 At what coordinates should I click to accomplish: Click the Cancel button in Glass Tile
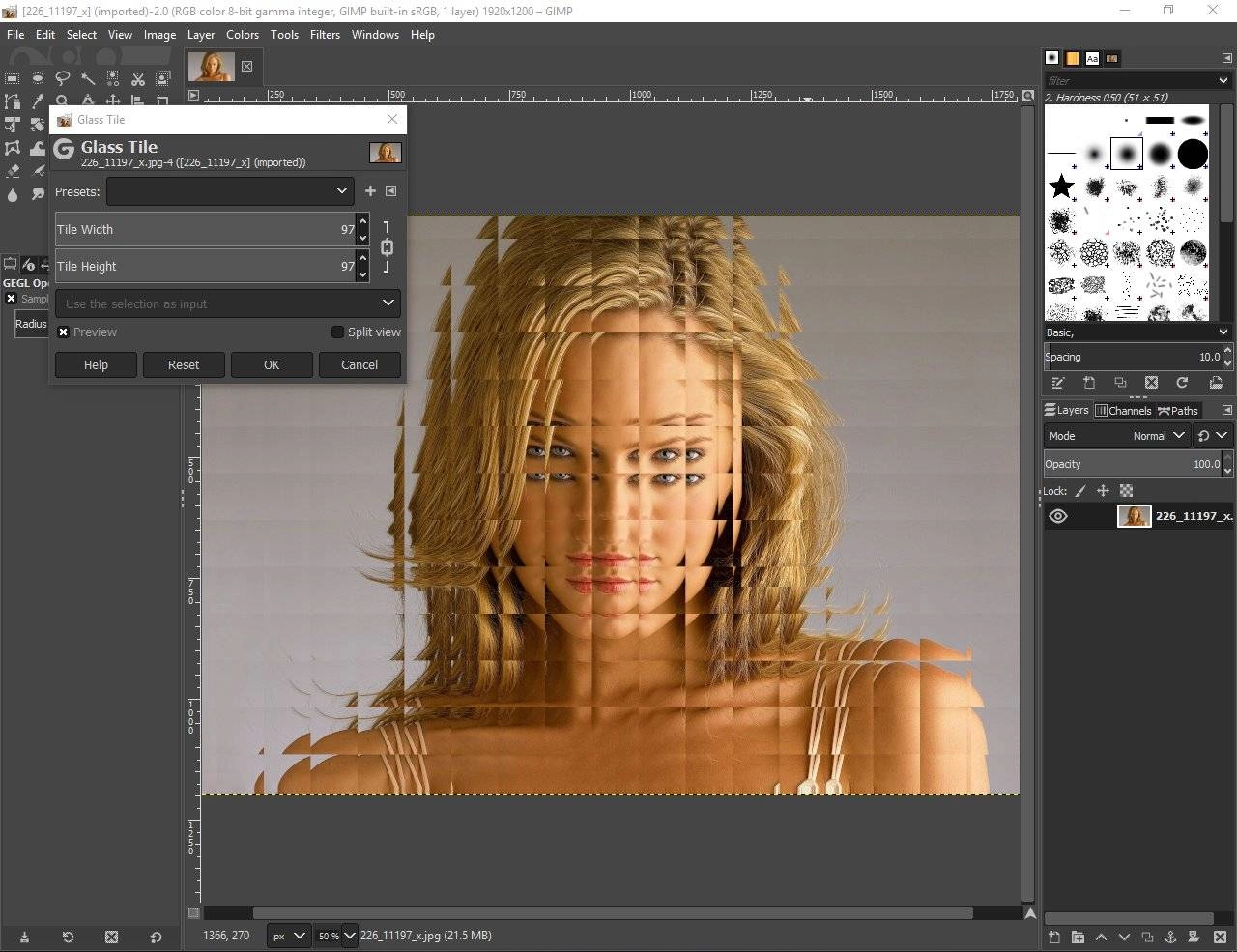click(359, 364)
